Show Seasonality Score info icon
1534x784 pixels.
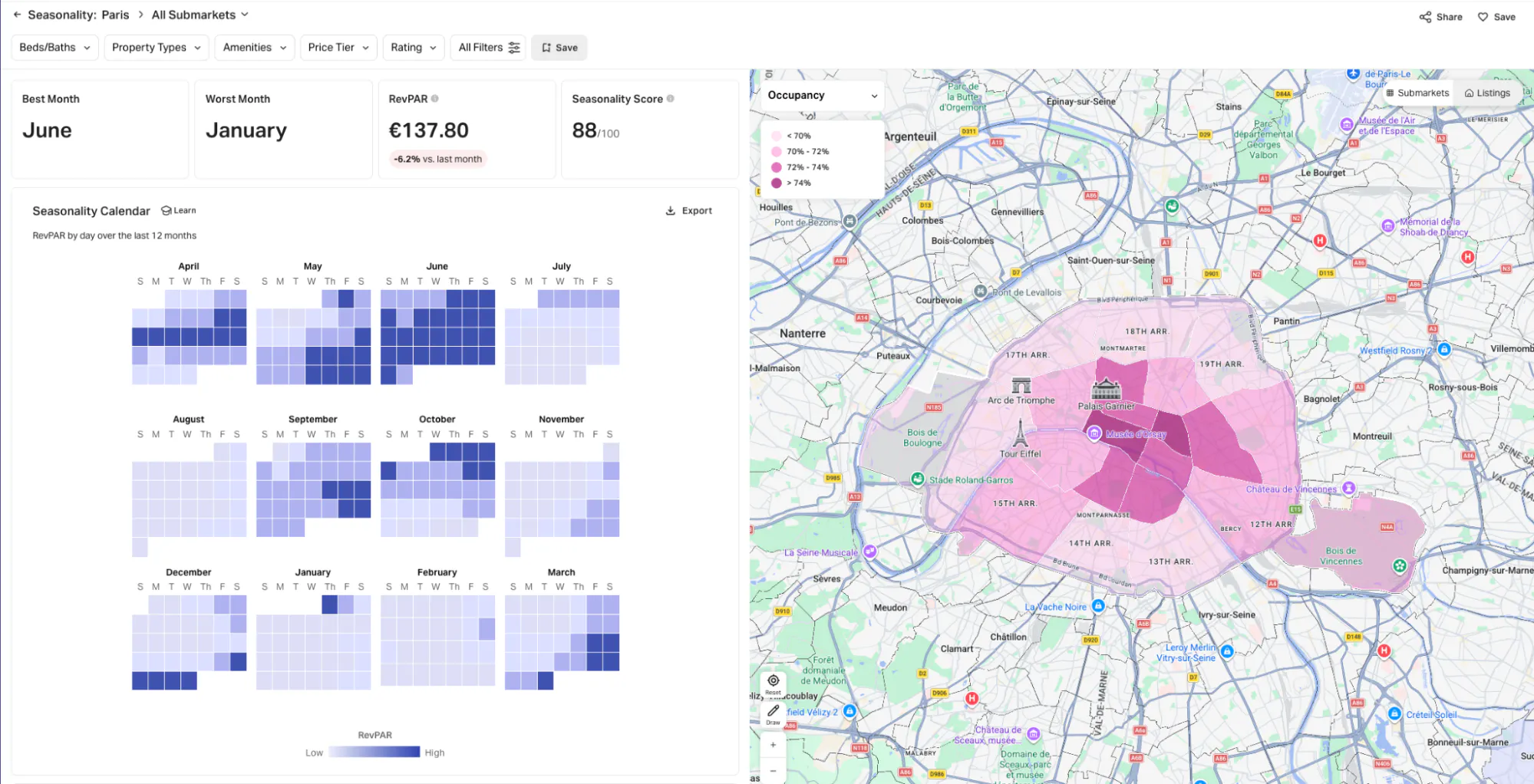[671, 99]
